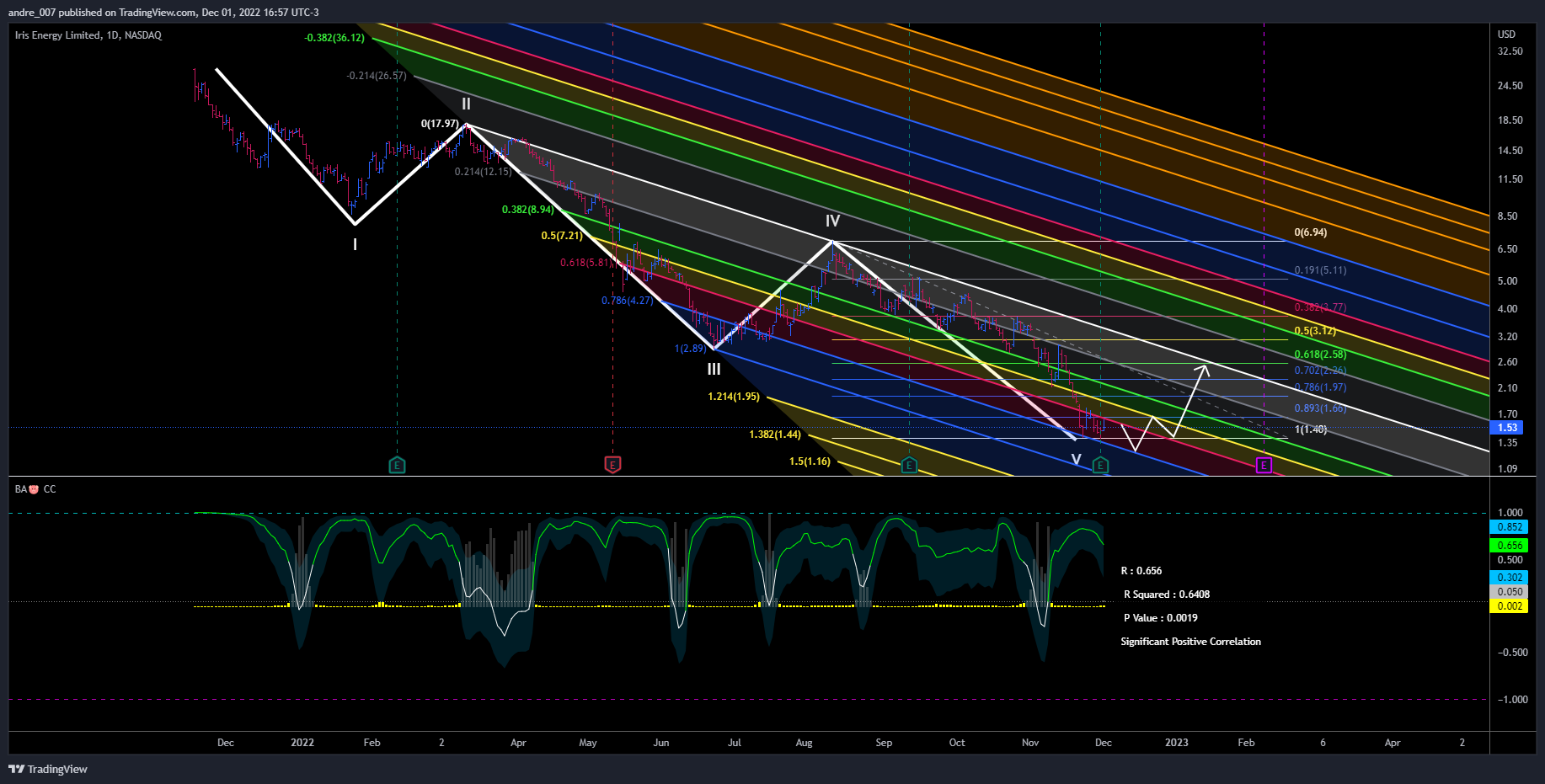Click the TradingView logo at bottom left
This screenshot has height=784, width=1545.
coord(48,769)
